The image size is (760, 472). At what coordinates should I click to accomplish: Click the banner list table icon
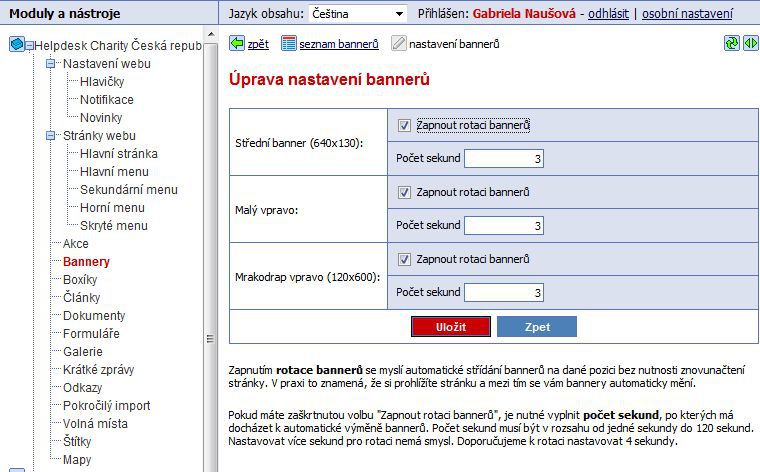tap(288, 44)
